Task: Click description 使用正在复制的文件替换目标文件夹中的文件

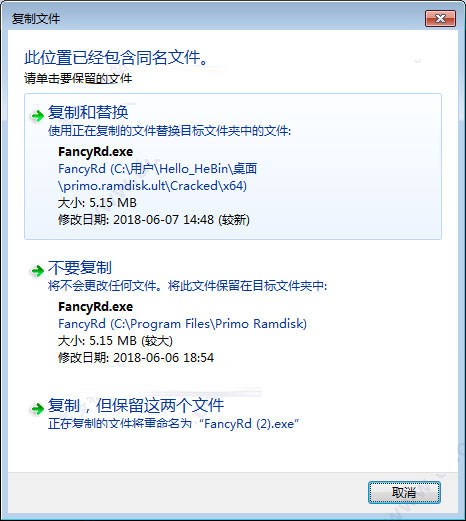Action: (x=169, y=131)
